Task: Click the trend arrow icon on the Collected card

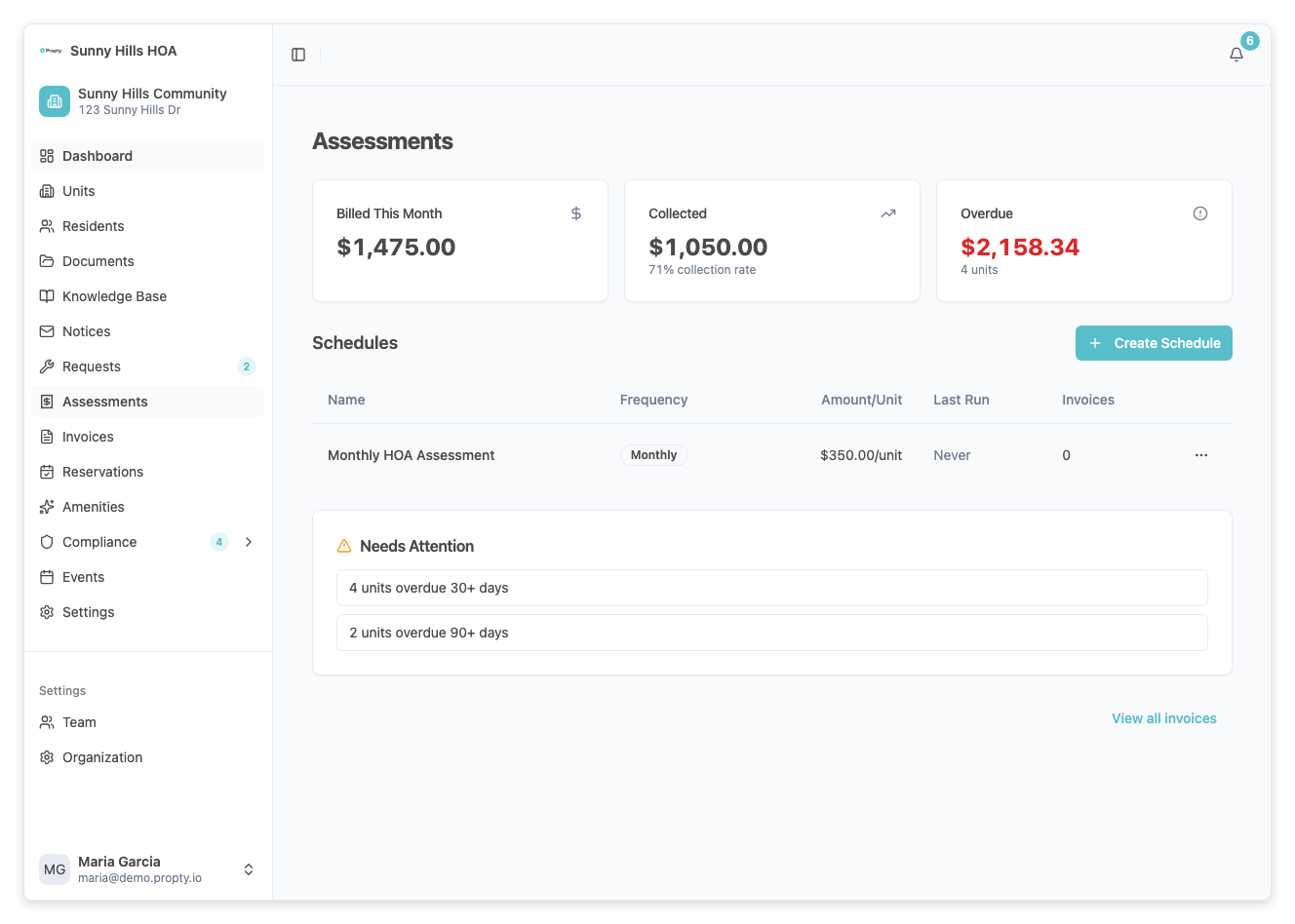Action: [887, 212]
